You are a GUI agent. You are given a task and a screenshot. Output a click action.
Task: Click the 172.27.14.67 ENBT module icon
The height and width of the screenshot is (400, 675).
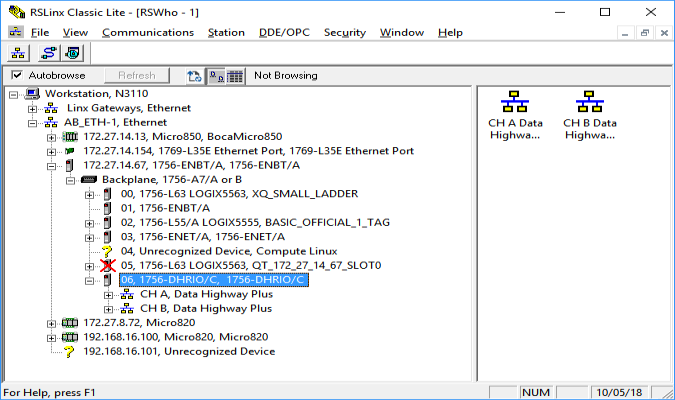click(69, 165)
